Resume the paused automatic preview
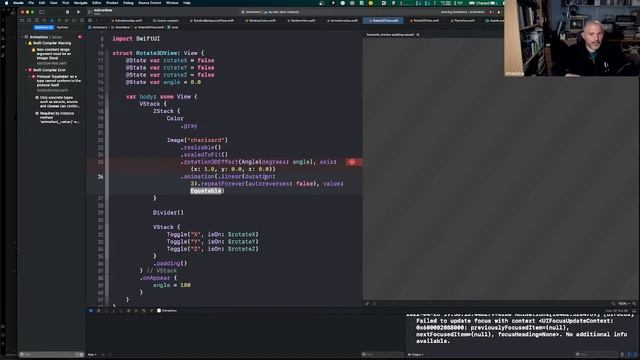 pyautogui.click(x=418, y=35)
